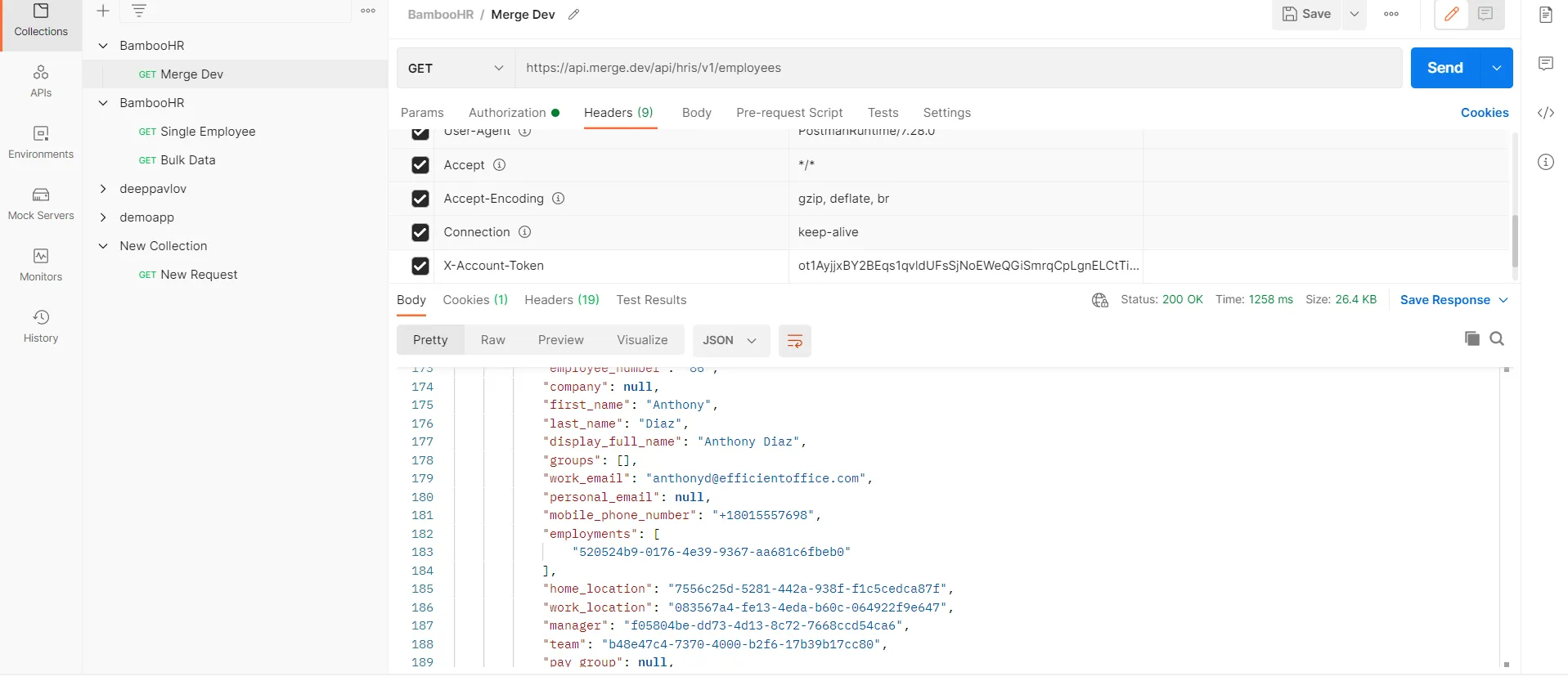The height and width of the screenshot is (681, 1568).
Task: Open the History sidebar section
Action: click(41, 326)
